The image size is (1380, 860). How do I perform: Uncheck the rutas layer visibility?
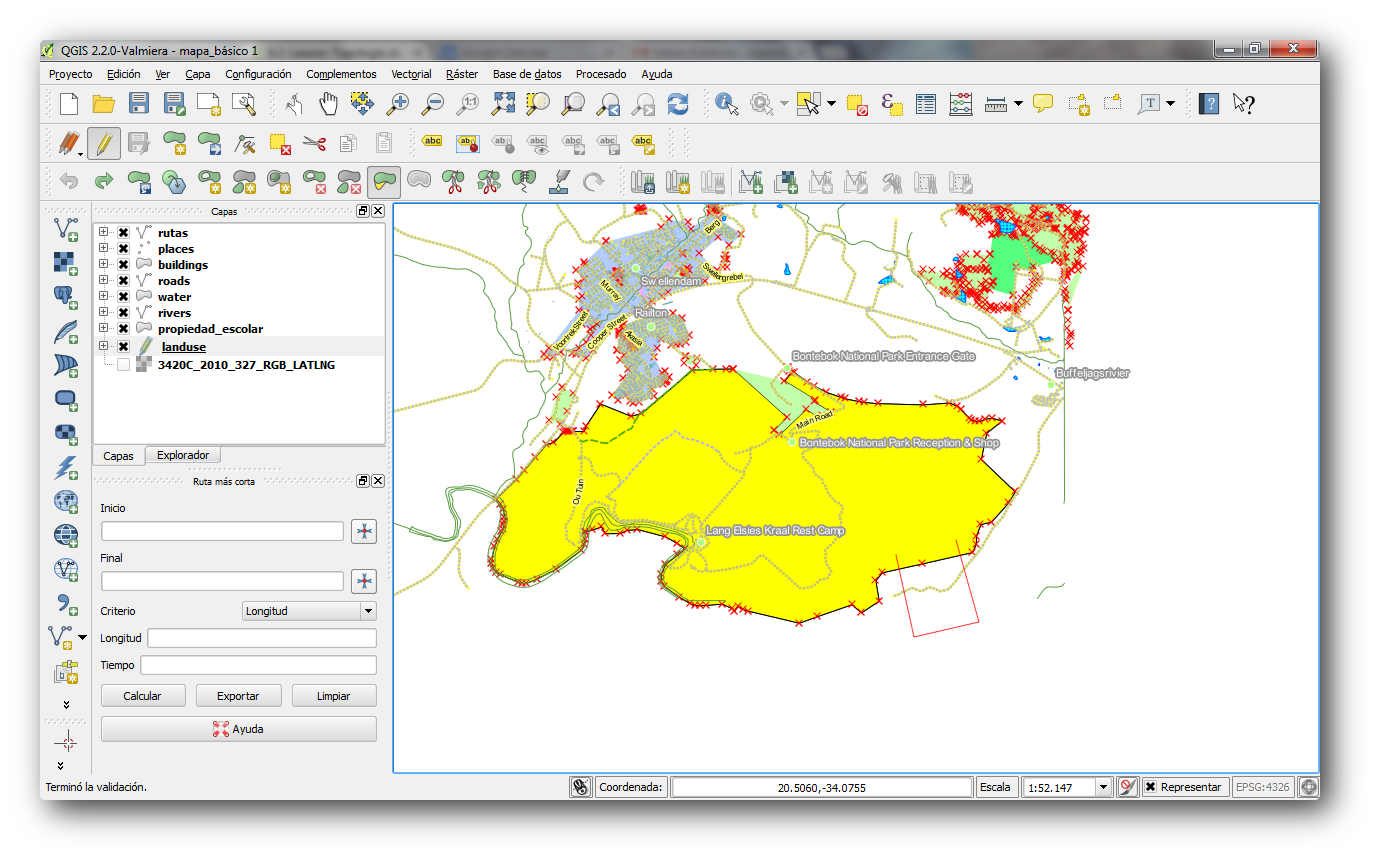123,233
